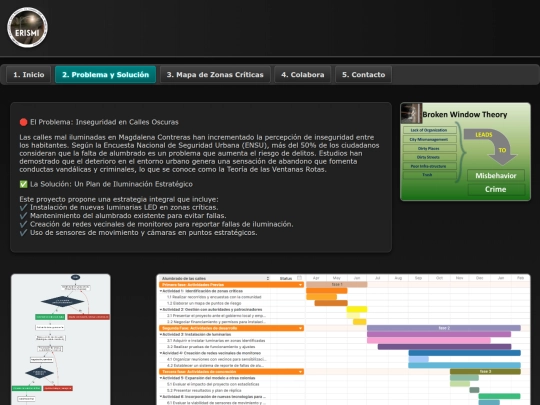Open the 1. Inicio tab
Viewport: 540px width, 405px height.
pyautogui.click(x=29, y=75)
